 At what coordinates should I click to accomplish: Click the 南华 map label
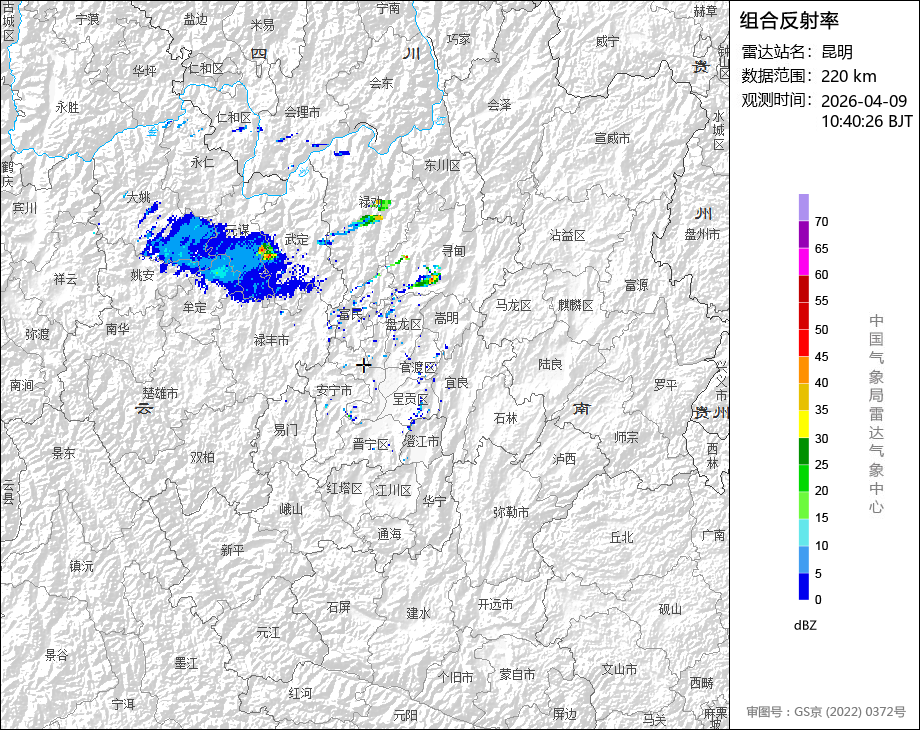(x=118, y=329)
